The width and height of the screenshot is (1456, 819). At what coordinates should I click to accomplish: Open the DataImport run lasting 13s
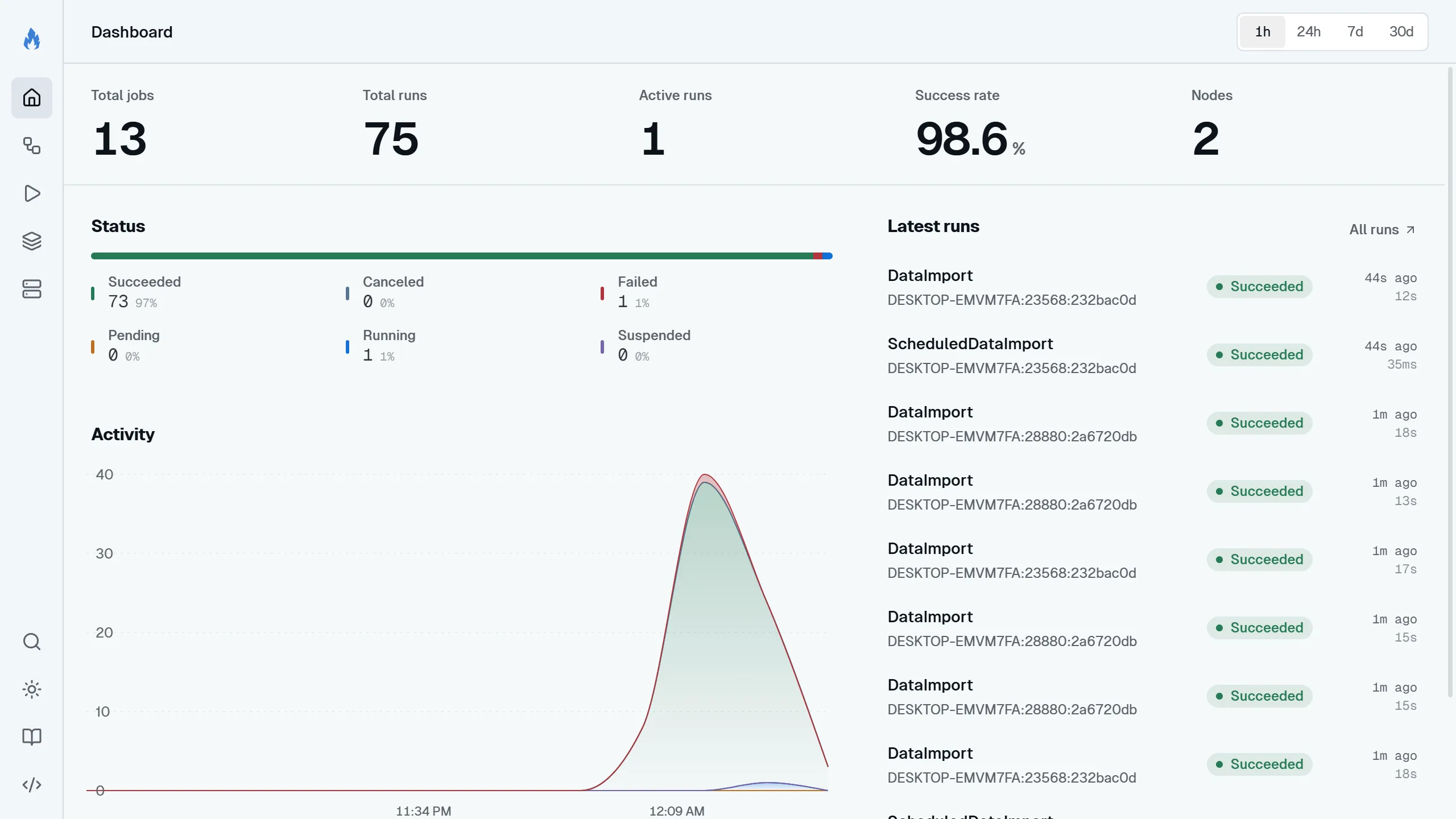click(1152, 491)
